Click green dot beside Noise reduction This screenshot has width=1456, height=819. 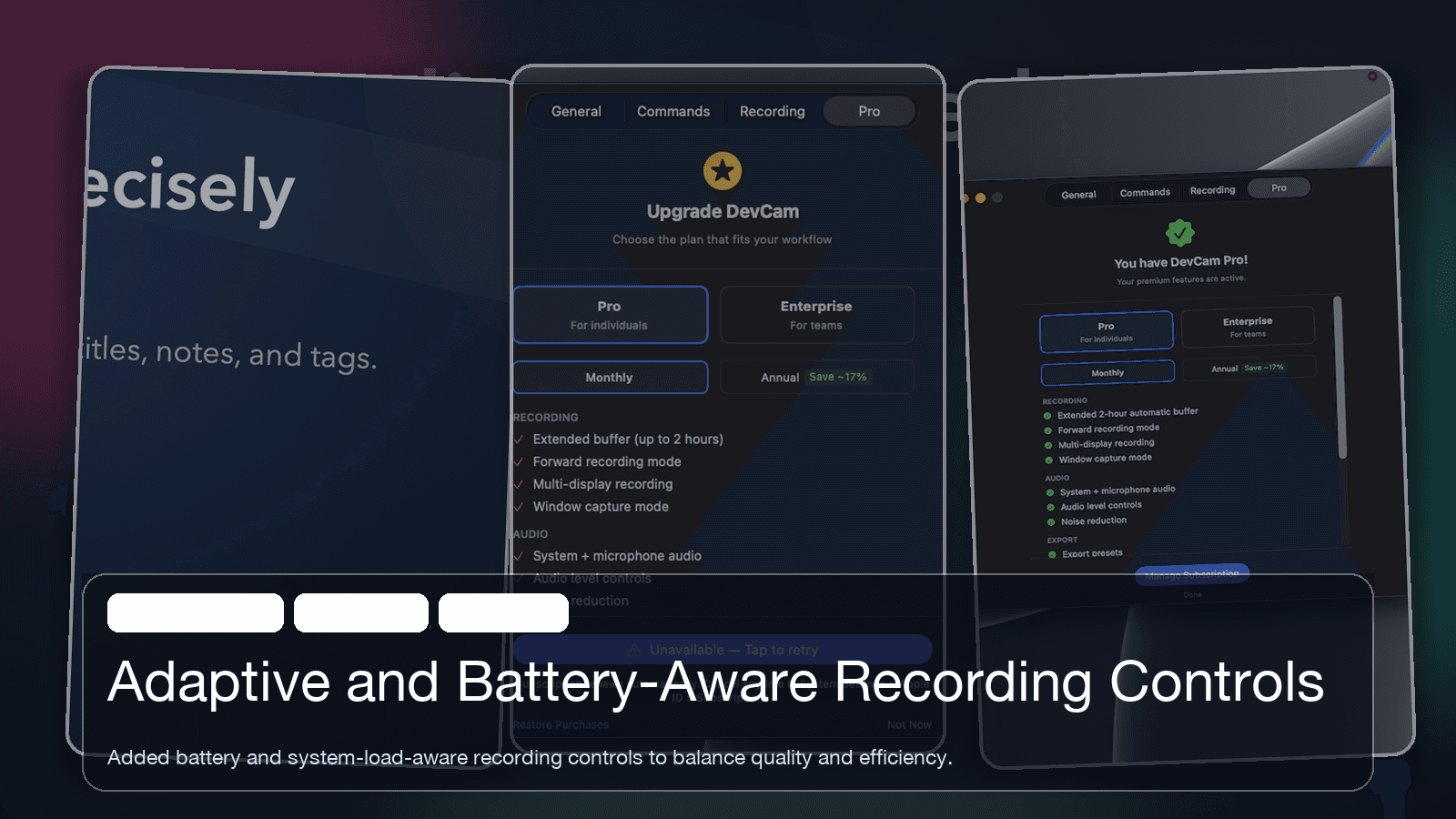tap(1051, 522)
